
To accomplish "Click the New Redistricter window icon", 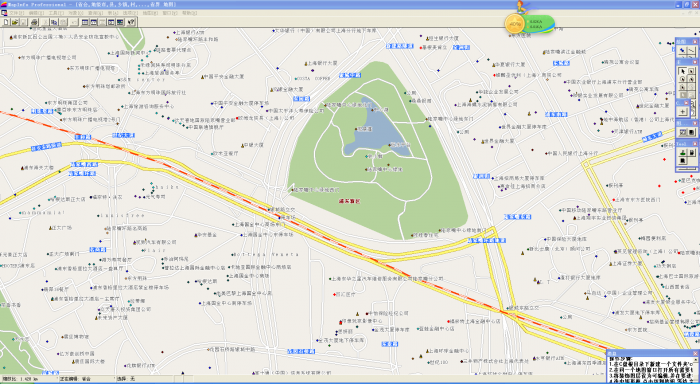I will click(x=120, y=22).
